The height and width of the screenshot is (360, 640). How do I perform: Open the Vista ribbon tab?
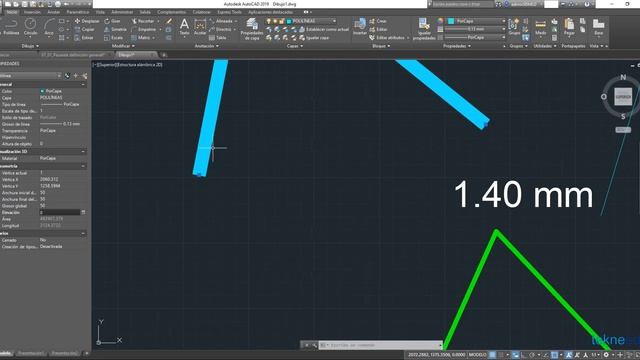point(100,12)
